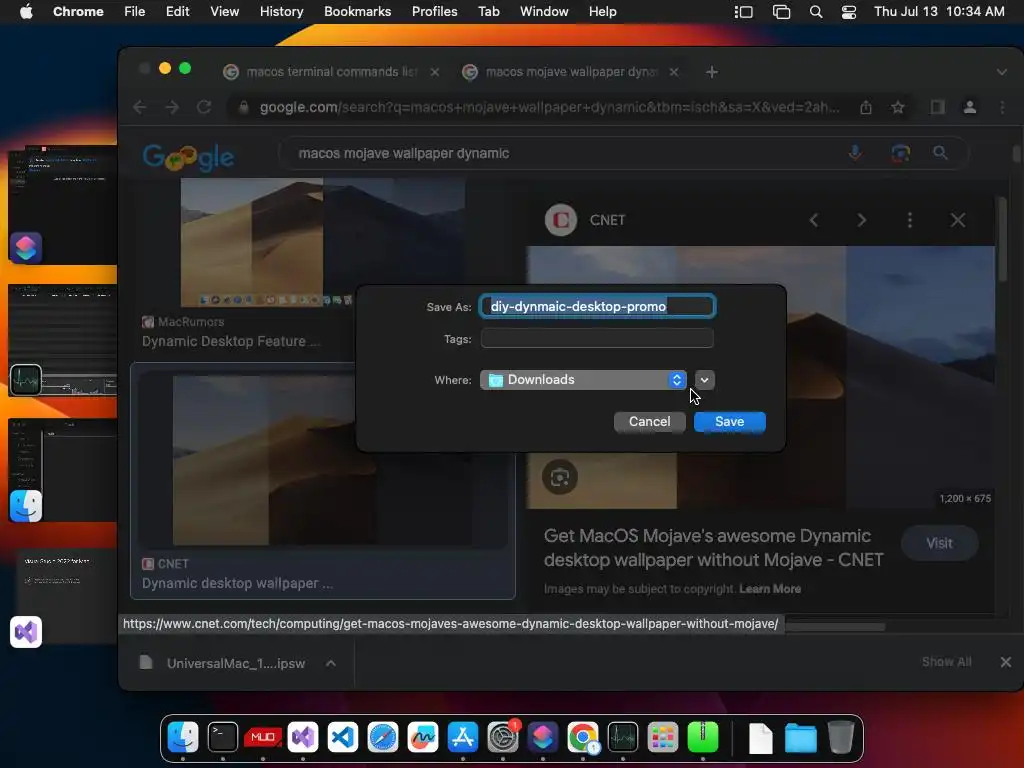Open the Downloads folder stack in Dock

coord(800,739)
